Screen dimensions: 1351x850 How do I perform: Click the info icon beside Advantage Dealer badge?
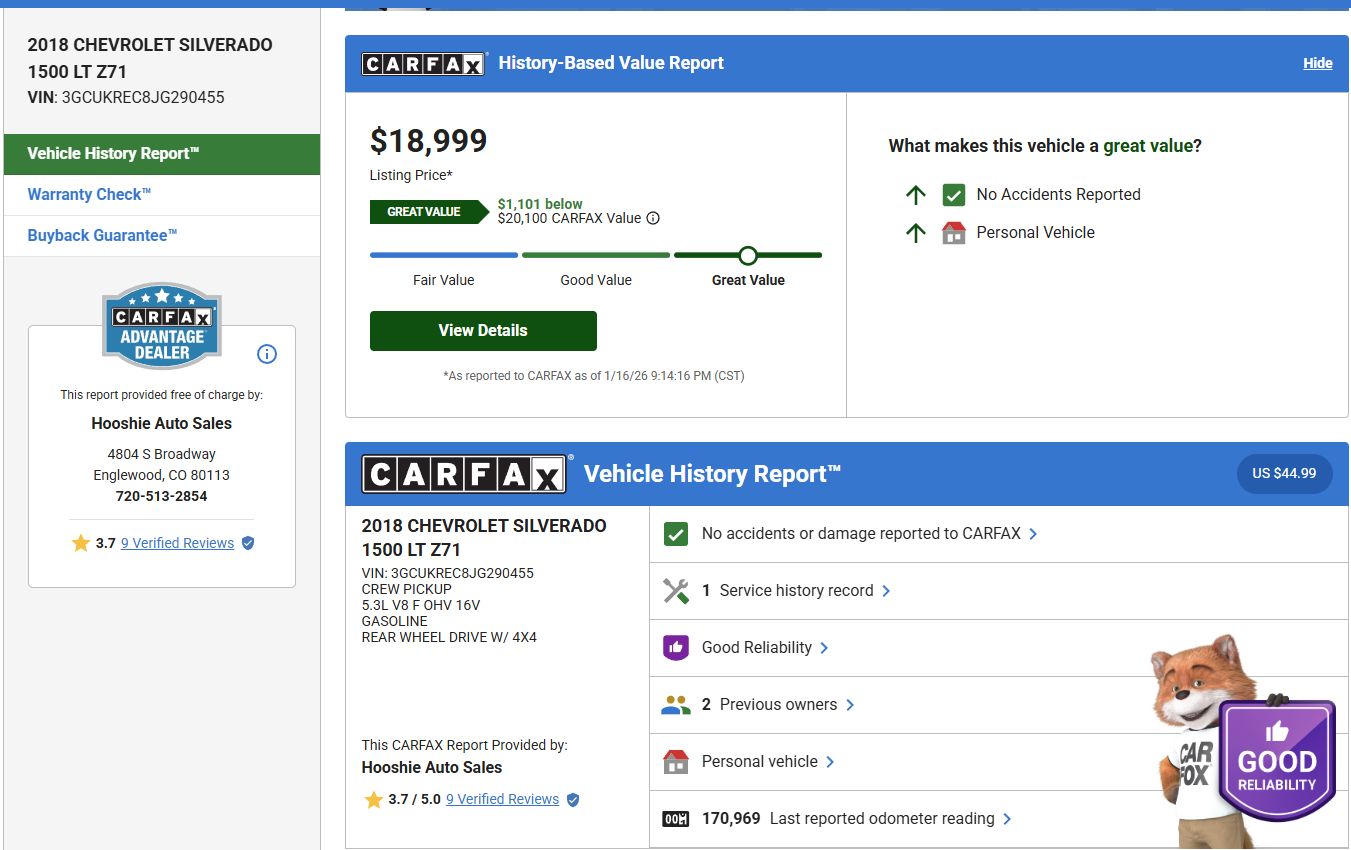[x=267, y=354]
